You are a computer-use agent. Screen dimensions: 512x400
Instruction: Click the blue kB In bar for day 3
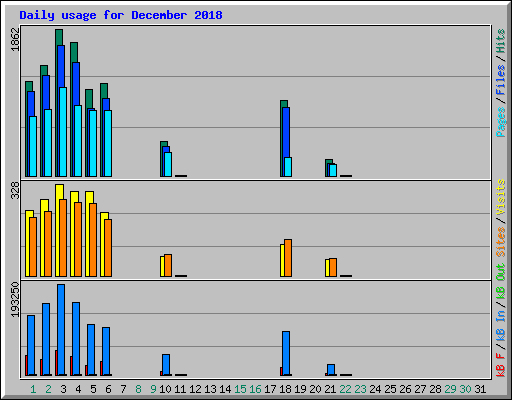[x=61, y=330]
